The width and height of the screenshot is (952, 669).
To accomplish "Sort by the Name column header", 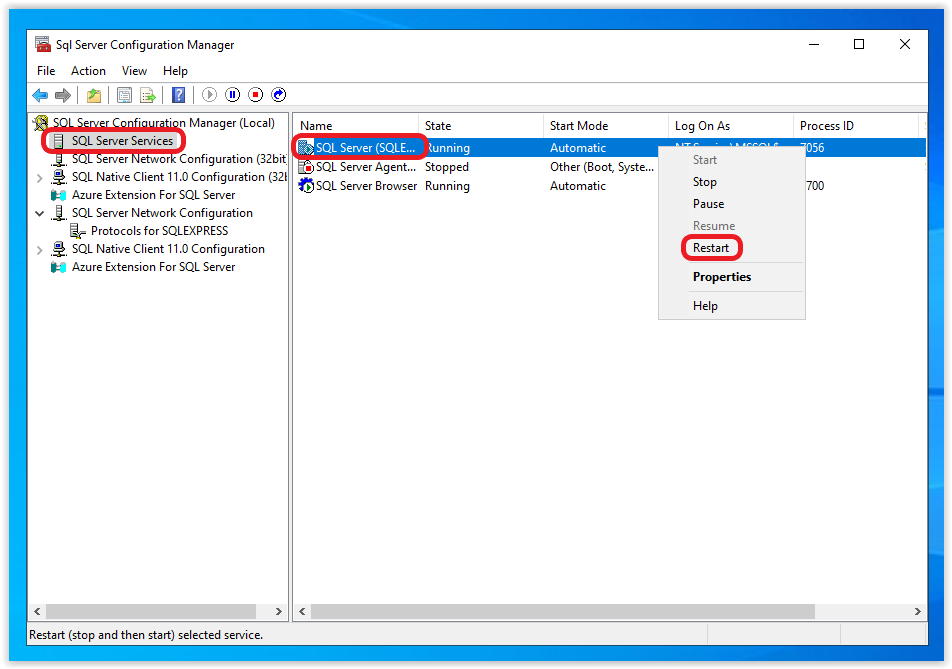I will click(356, 126).
